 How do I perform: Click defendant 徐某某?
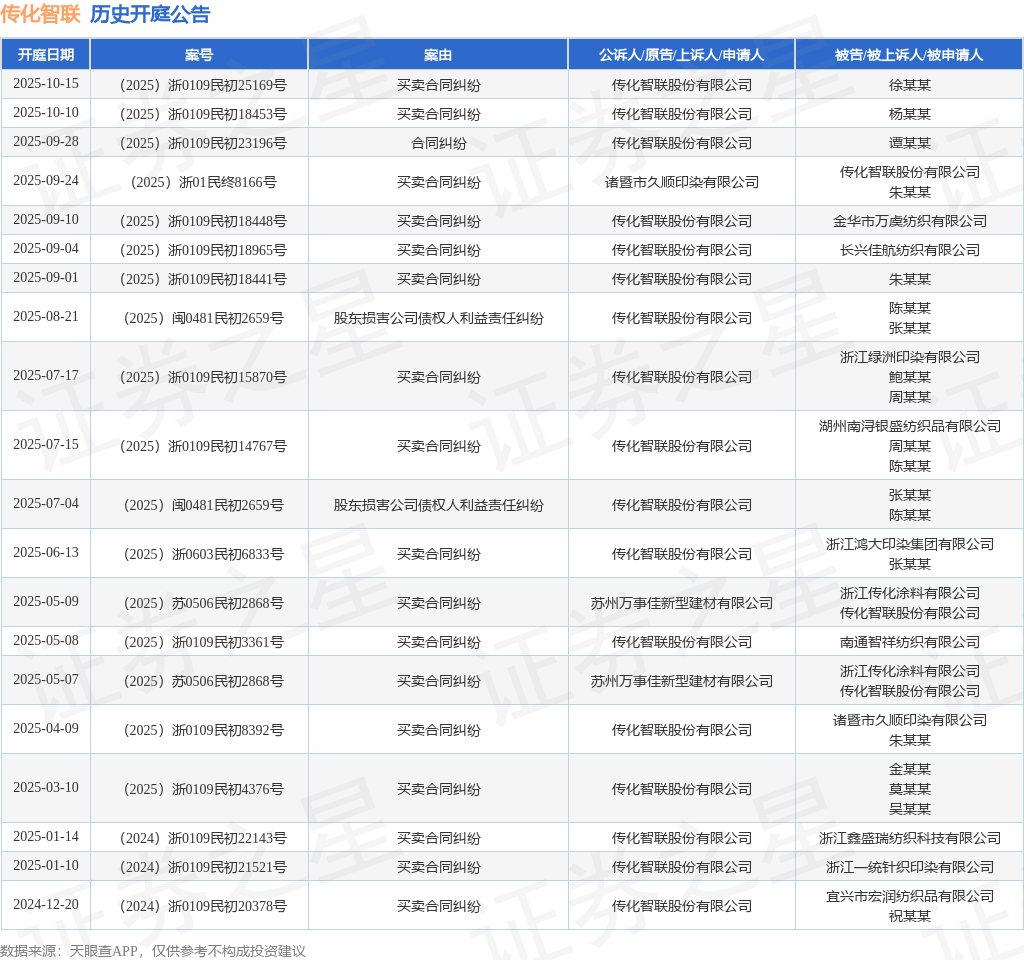click(909, 85)
